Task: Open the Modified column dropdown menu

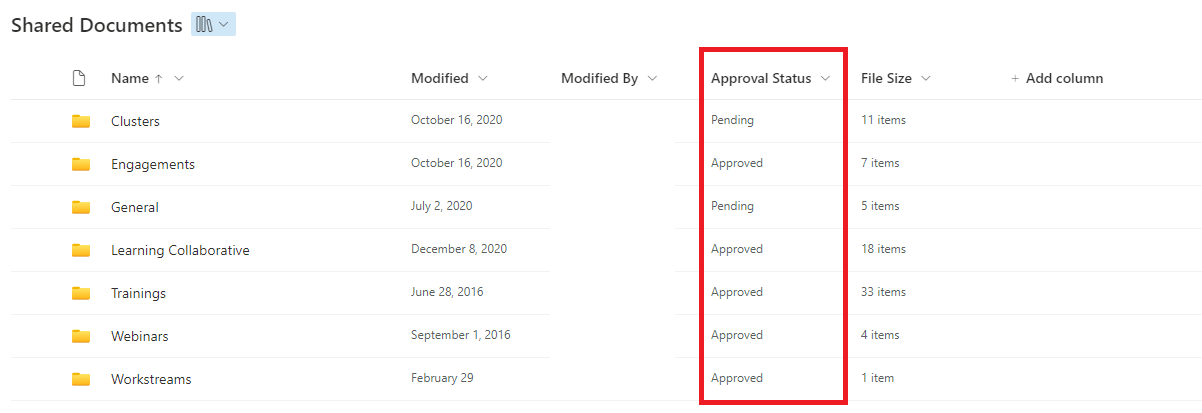Action: [x=483, y=79]
